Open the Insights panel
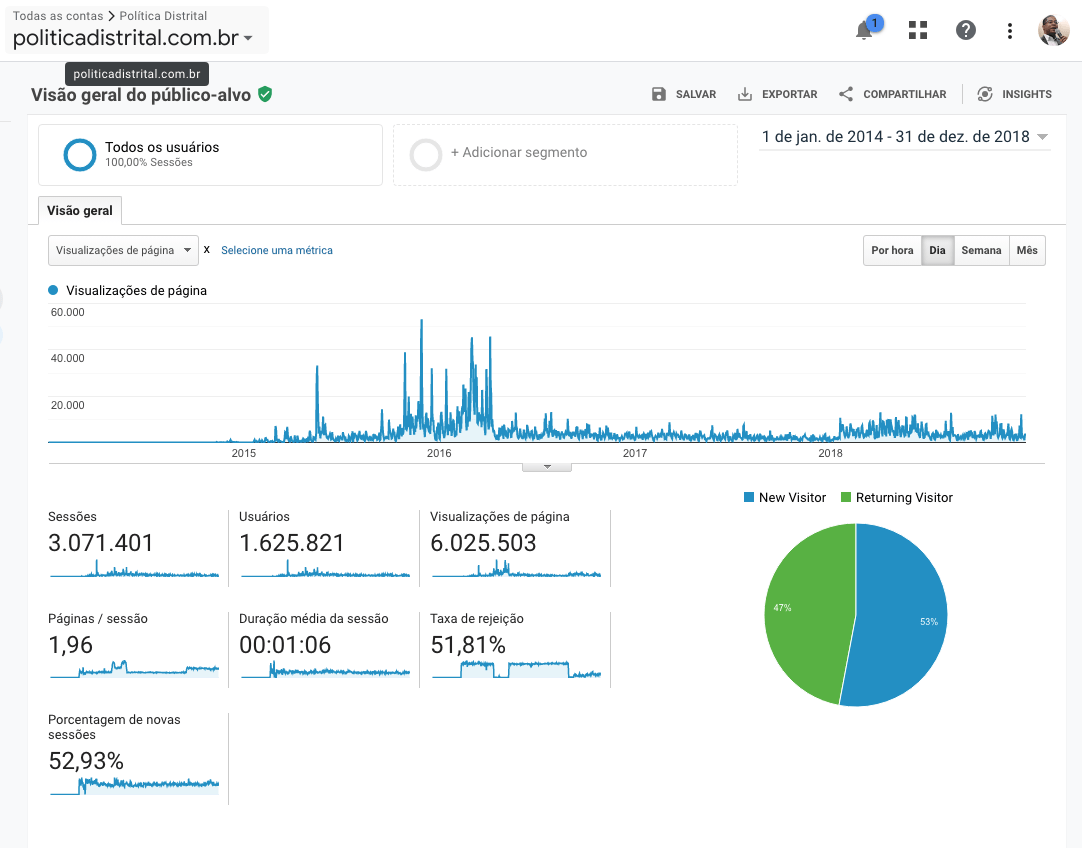The width and height of the screenshot is (1082, 848). 1014,94
